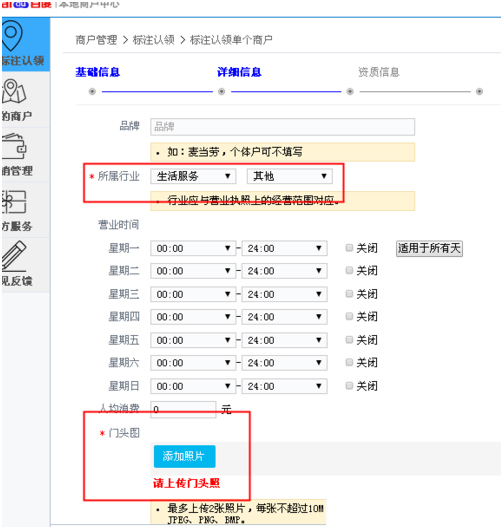Open the 标注认领 location pin sidebar icon
The width and height of the screenshot is (504, 527).
click(13, 36)
